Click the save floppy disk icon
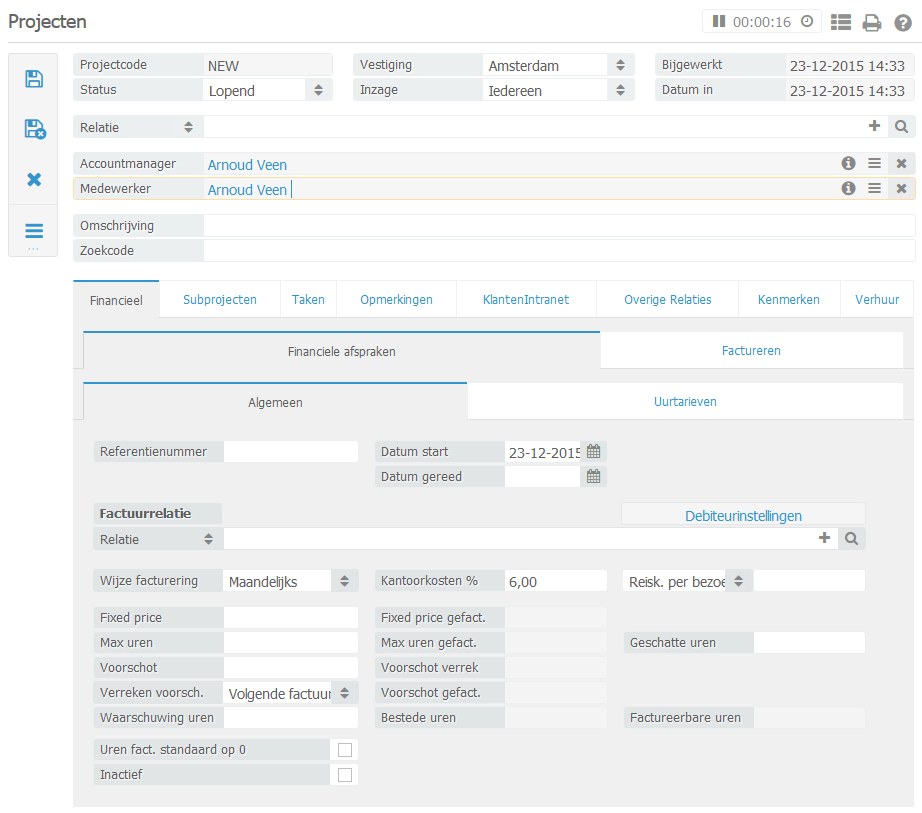This screenshot has width=922, height=813. point(34,79)
